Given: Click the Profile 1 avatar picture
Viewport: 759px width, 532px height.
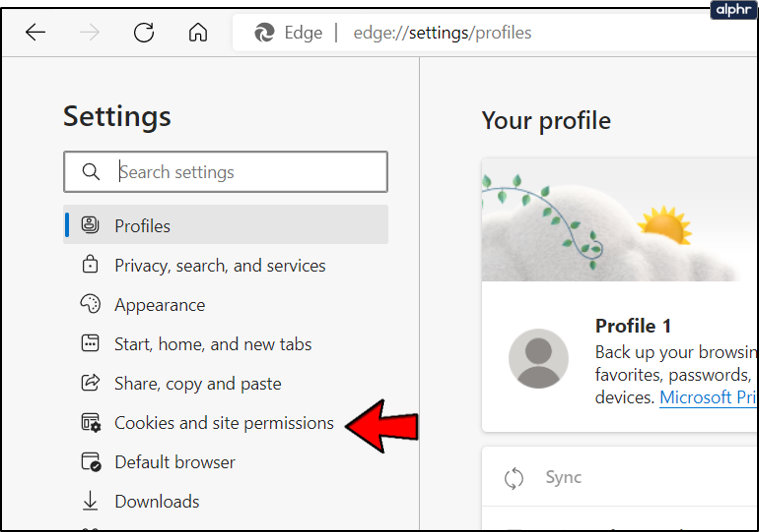Looking at the screenshot, I should point(539,358).
